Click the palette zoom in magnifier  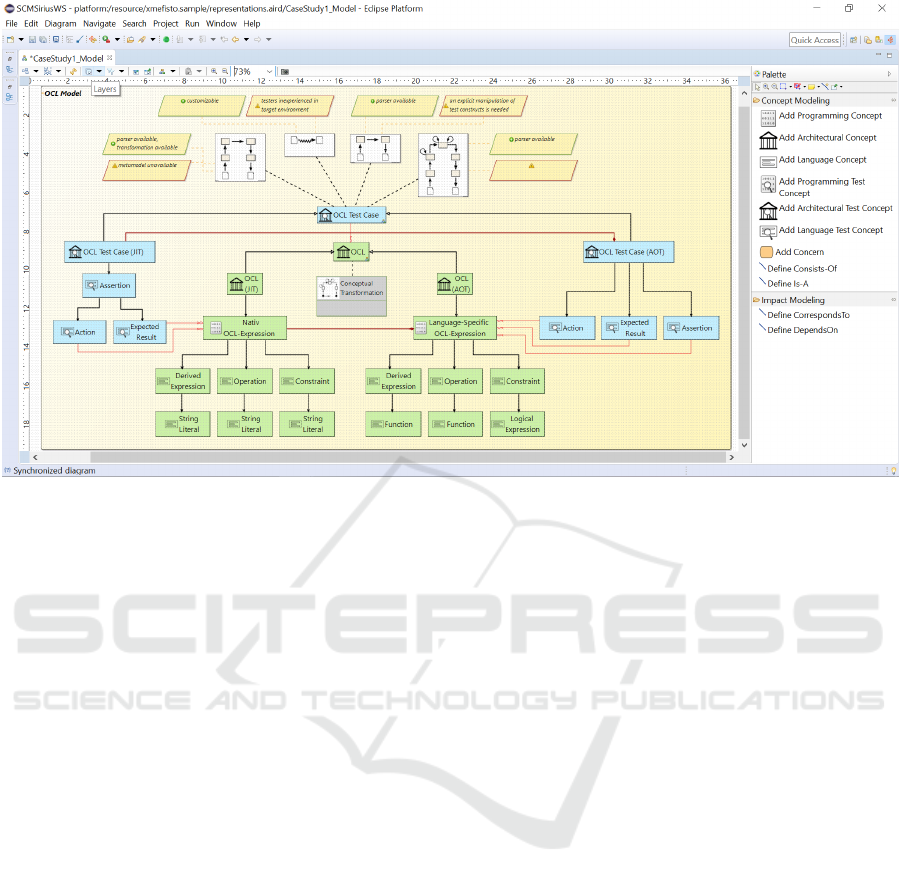[767, 87]
